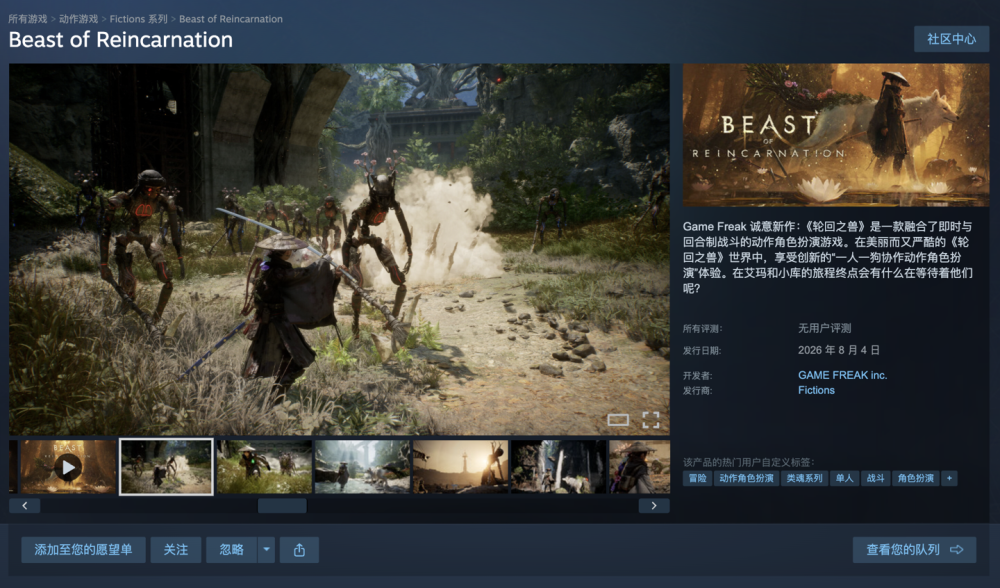Click the Beast of Reincarnation page title
This screenshot has width=1000, height=588.
tap(121, 40)
